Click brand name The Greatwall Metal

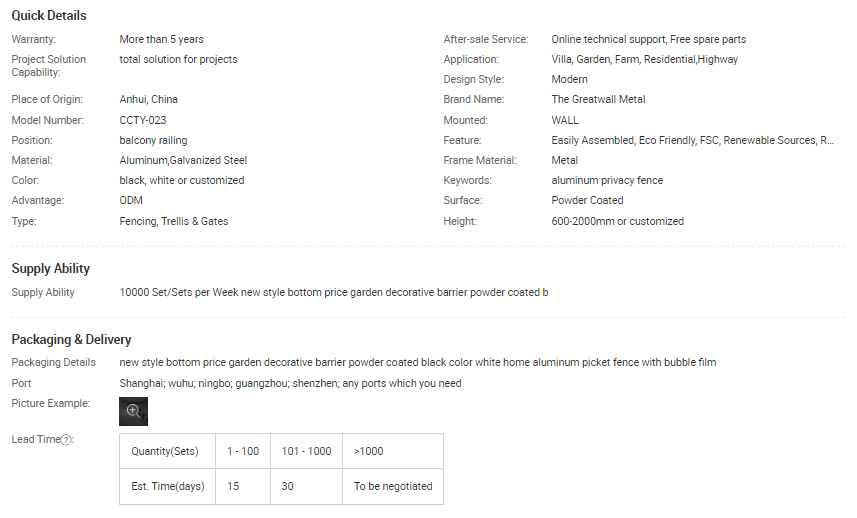[x=598, y=100]
